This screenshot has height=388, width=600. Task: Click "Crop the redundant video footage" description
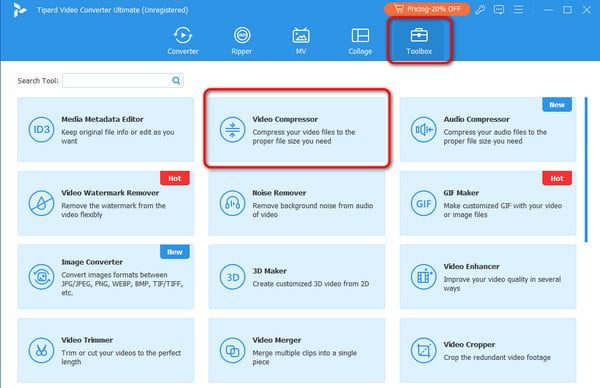click(x=497, y=357)
